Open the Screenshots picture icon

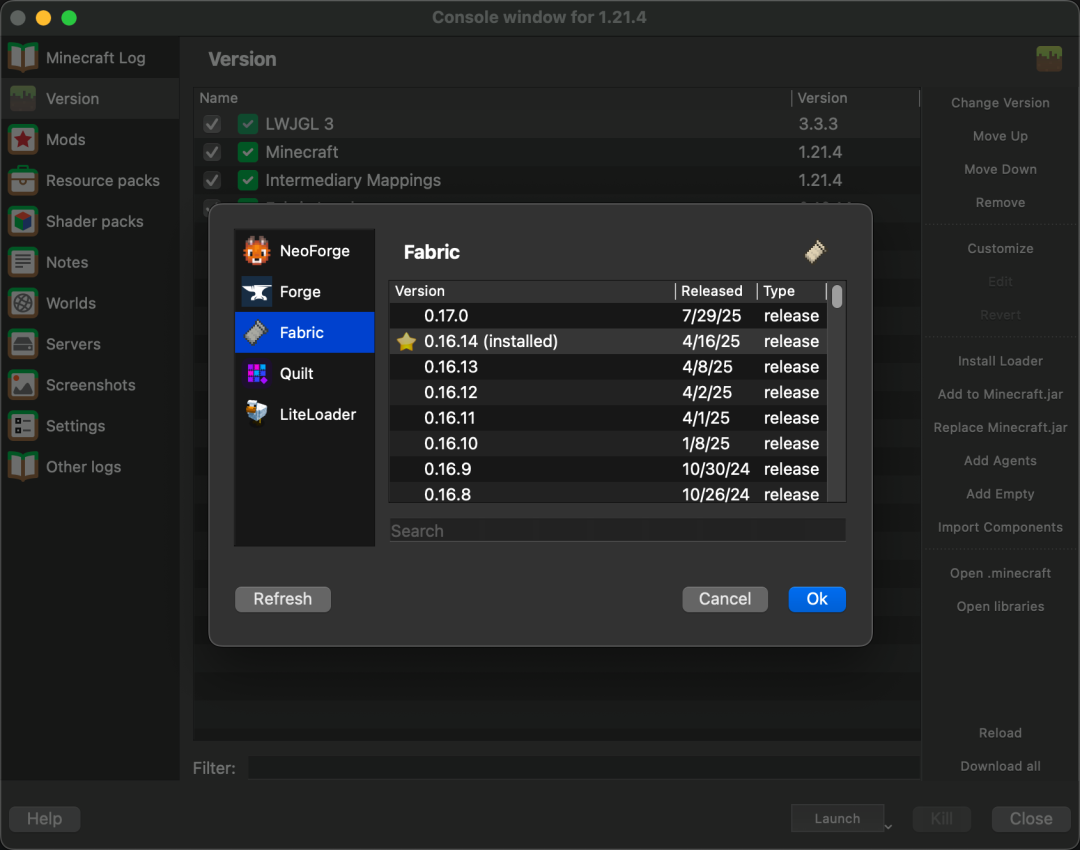(23, 385)
